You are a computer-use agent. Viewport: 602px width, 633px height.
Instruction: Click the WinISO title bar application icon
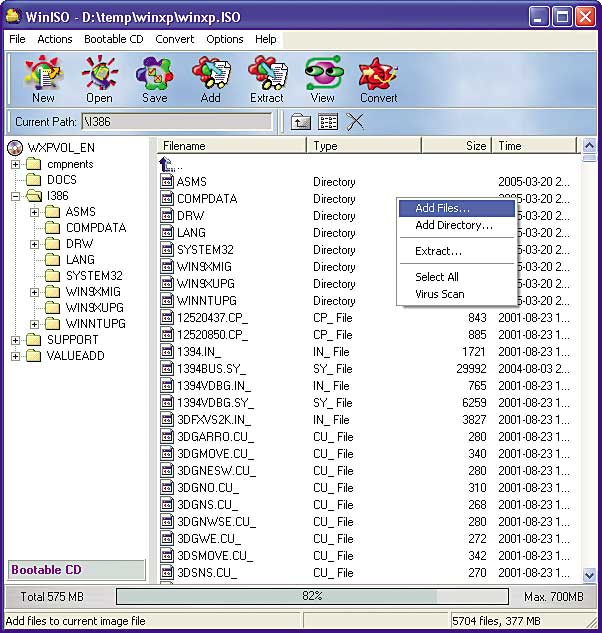pyautogui.click(x=13, y=16)
